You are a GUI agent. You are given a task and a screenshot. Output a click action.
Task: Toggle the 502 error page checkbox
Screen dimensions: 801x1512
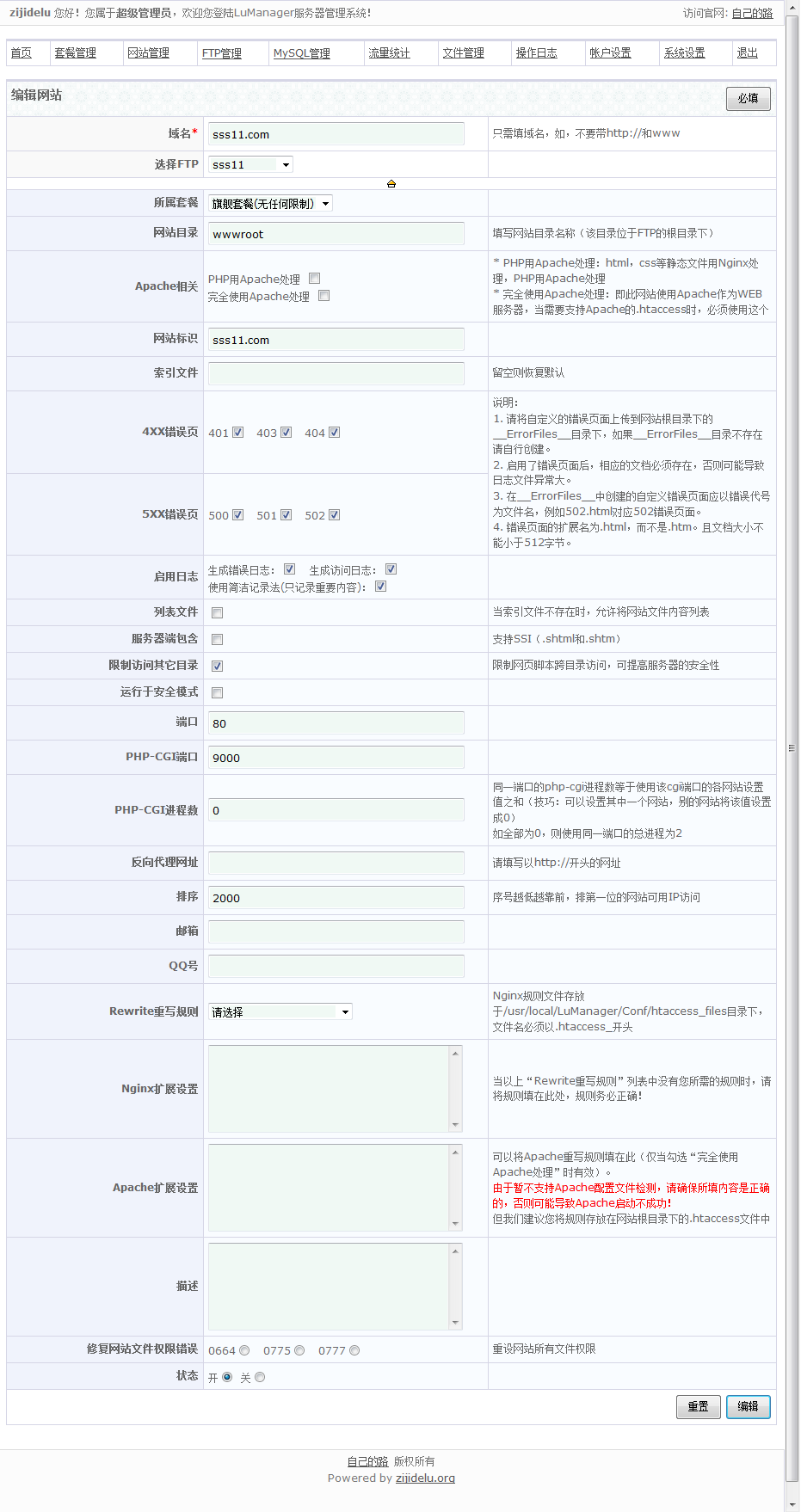335,515
